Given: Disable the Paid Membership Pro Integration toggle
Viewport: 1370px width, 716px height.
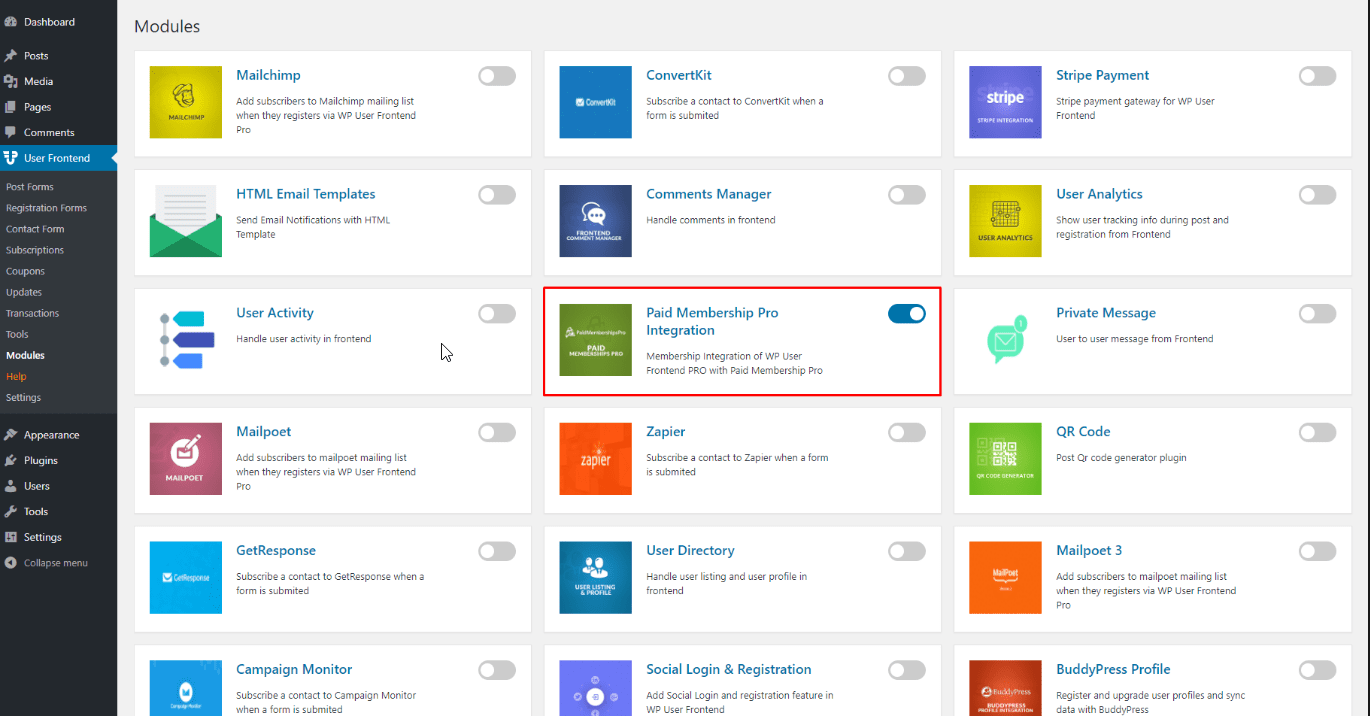Looking at the screenshot, I should tap(906, 313).
